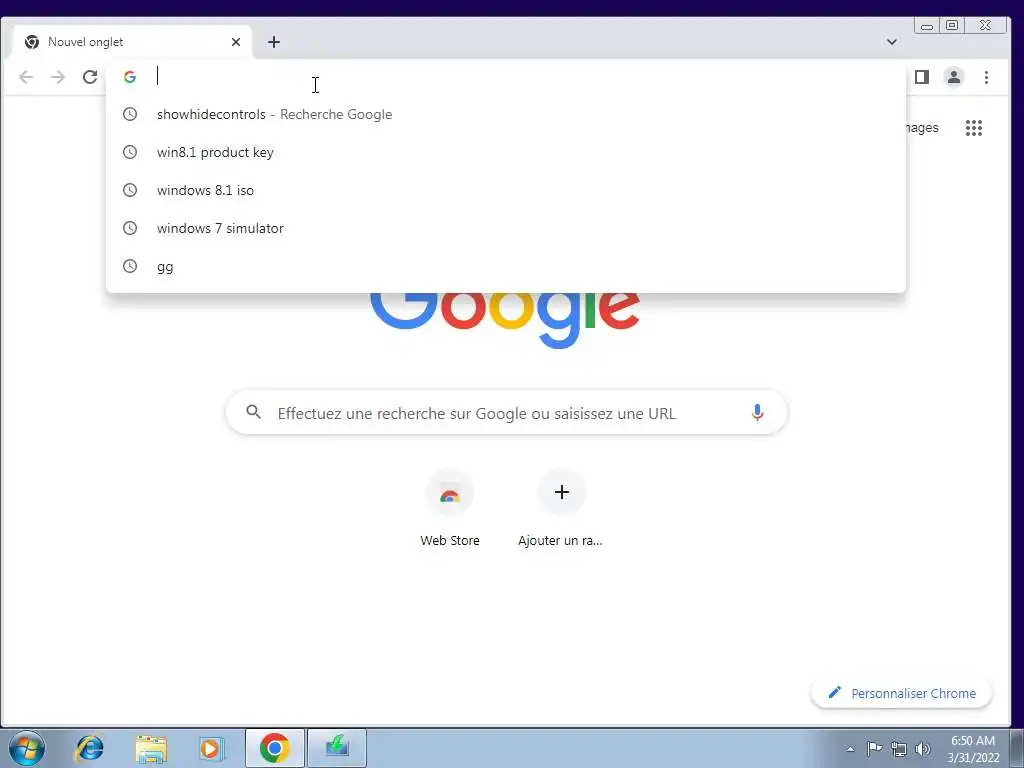
Task: Click into the address bar field
Action: [505, 77]
